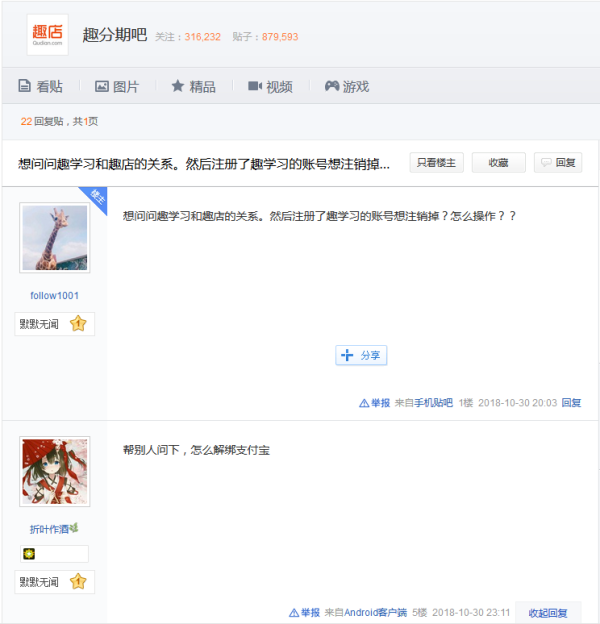Open the 游戏 gamepad tab
The image size is (600, 624).
coord(347,86)
